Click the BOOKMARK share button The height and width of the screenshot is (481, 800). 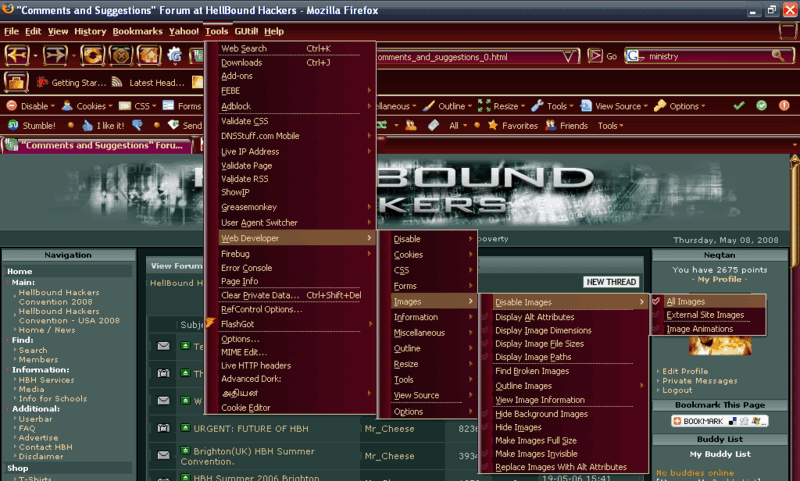(x=719, y=421)
